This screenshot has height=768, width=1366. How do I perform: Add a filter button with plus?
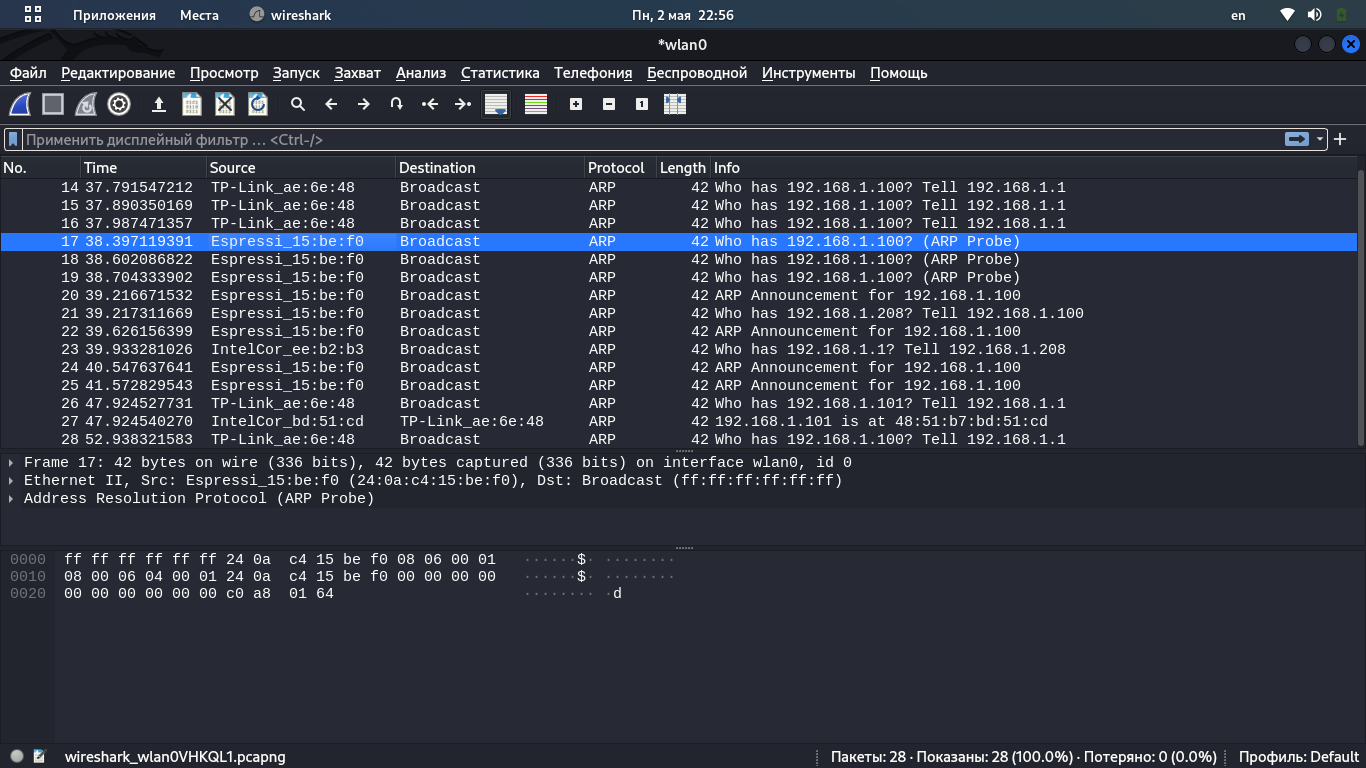click(1341, 140)
